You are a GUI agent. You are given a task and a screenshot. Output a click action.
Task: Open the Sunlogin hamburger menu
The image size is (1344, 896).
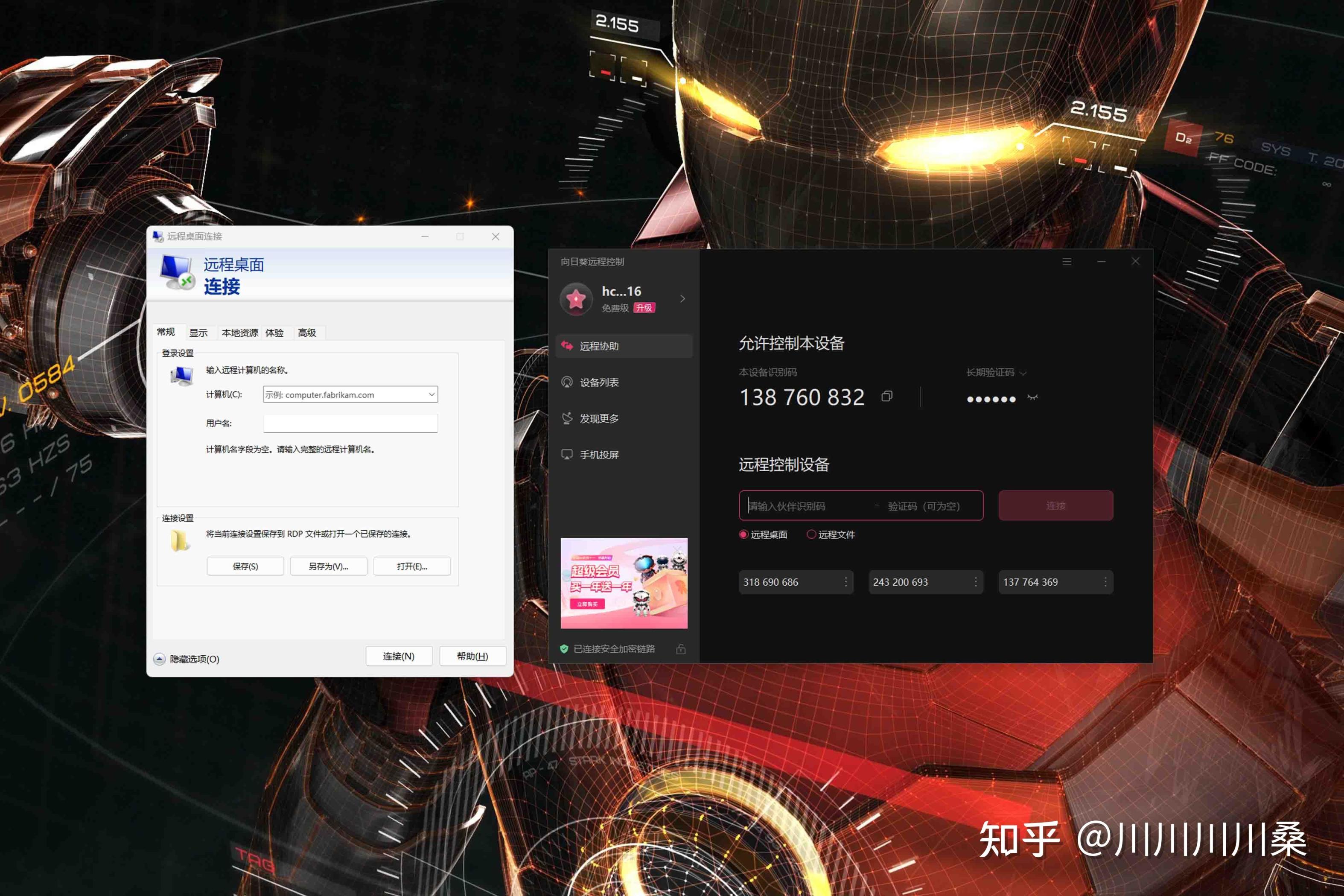(1067, 262)
